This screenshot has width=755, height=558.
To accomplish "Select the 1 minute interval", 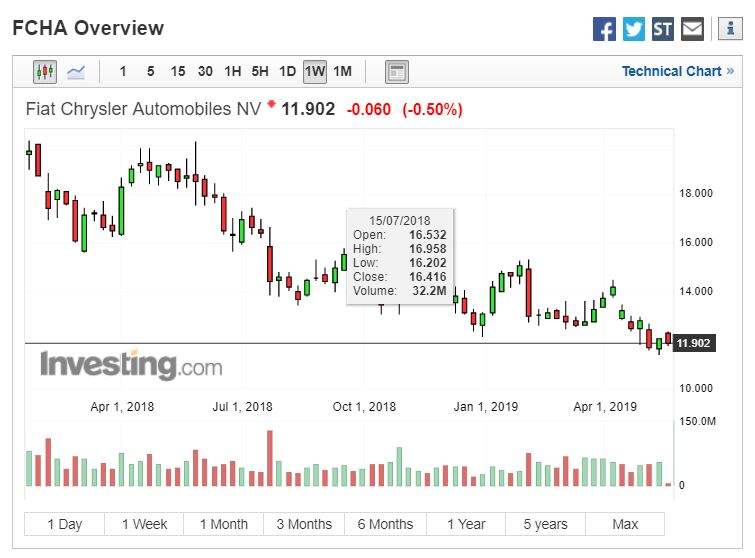I will (123, 71).
